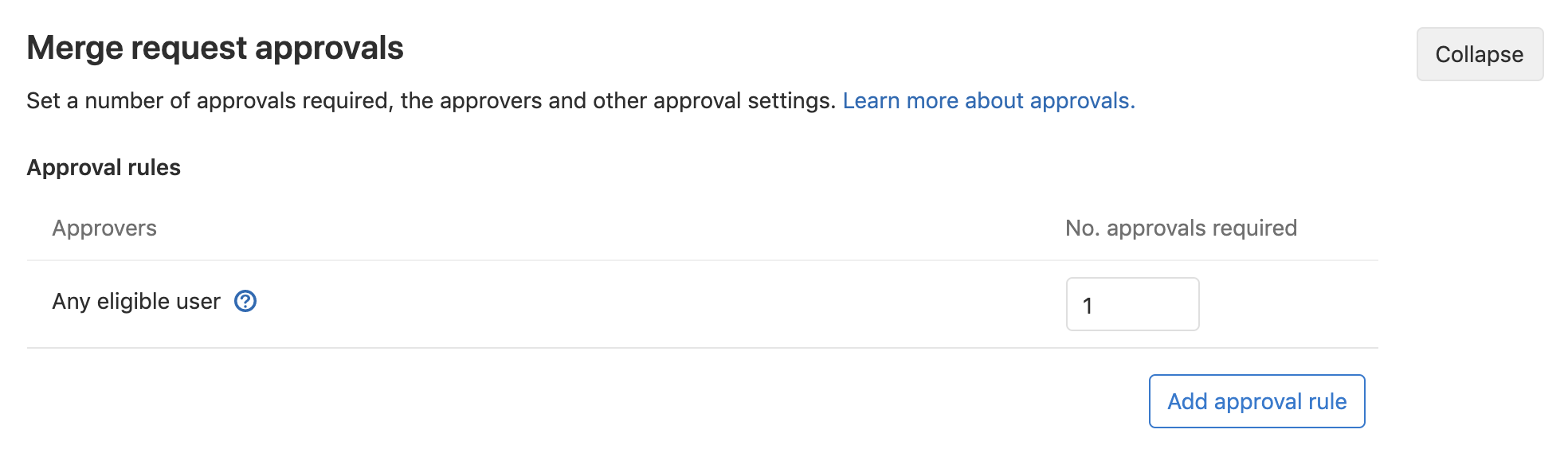Screen dimensions: 1568x449
Task: Click the input showing value 1
Action: pos(1132,304)
